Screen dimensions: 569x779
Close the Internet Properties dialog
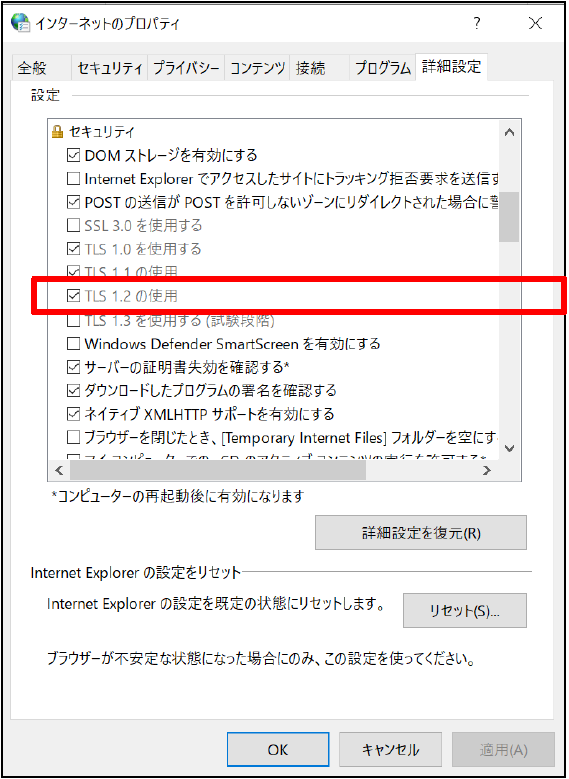click(x=535, y=23)
